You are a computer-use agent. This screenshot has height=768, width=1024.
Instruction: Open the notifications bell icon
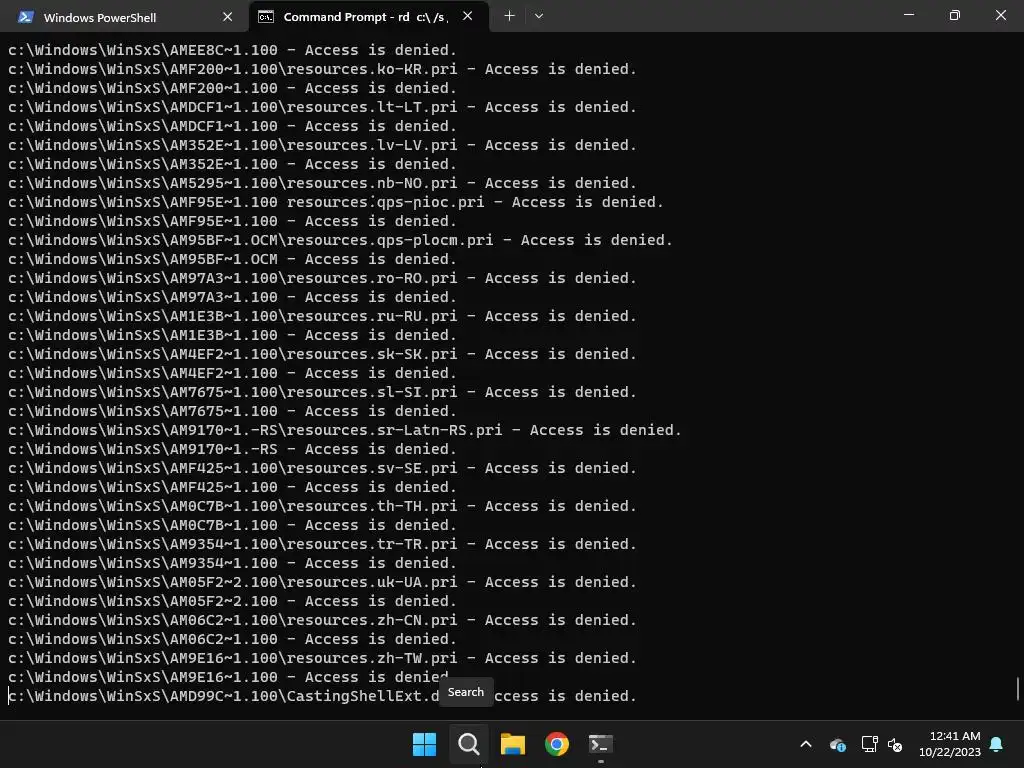997,744
